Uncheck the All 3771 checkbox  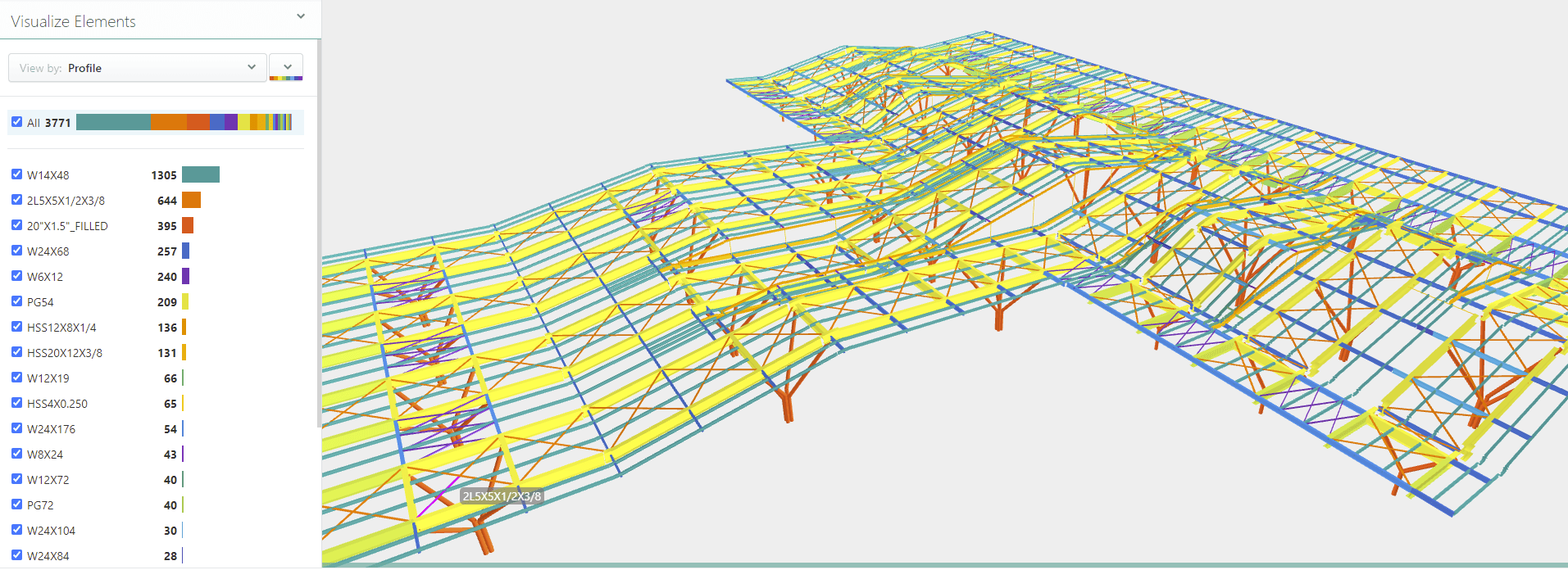pyautogui.click(x=17, y=122)
